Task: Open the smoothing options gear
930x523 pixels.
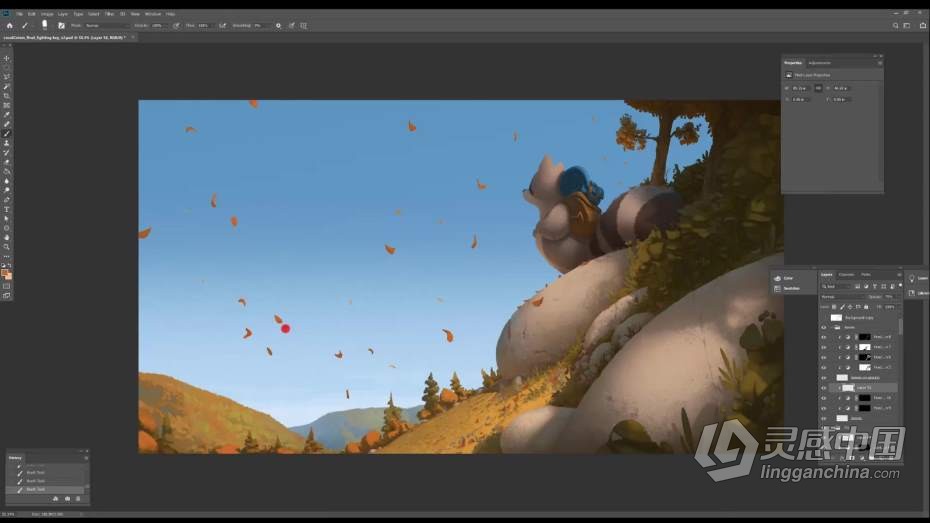Action: click(x=278, y=25)
